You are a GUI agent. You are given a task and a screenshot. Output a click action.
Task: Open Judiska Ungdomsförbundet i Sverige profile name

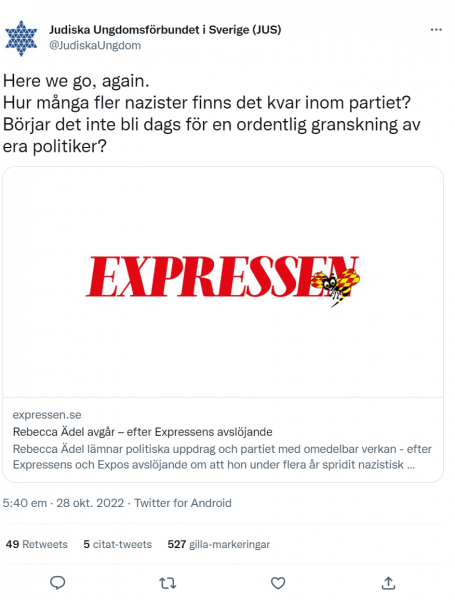tap(165, 29)
